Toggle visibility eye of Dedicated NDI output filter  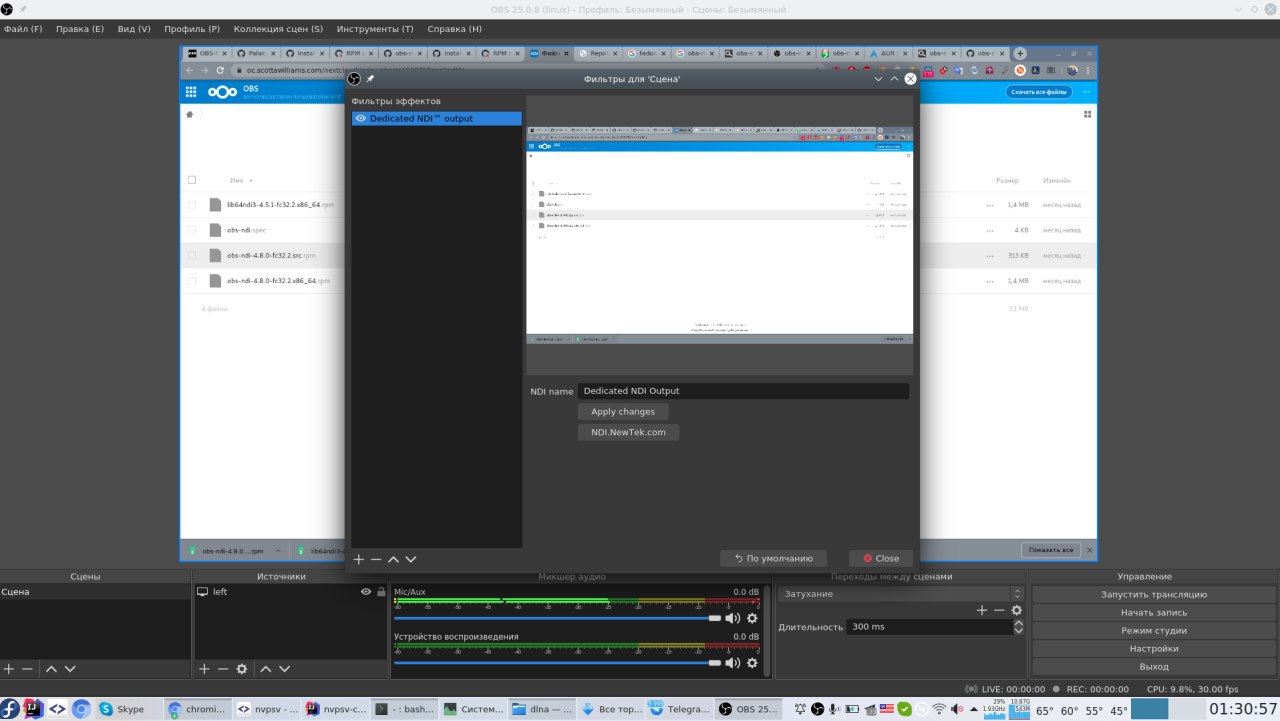click(x=360, y=118)
